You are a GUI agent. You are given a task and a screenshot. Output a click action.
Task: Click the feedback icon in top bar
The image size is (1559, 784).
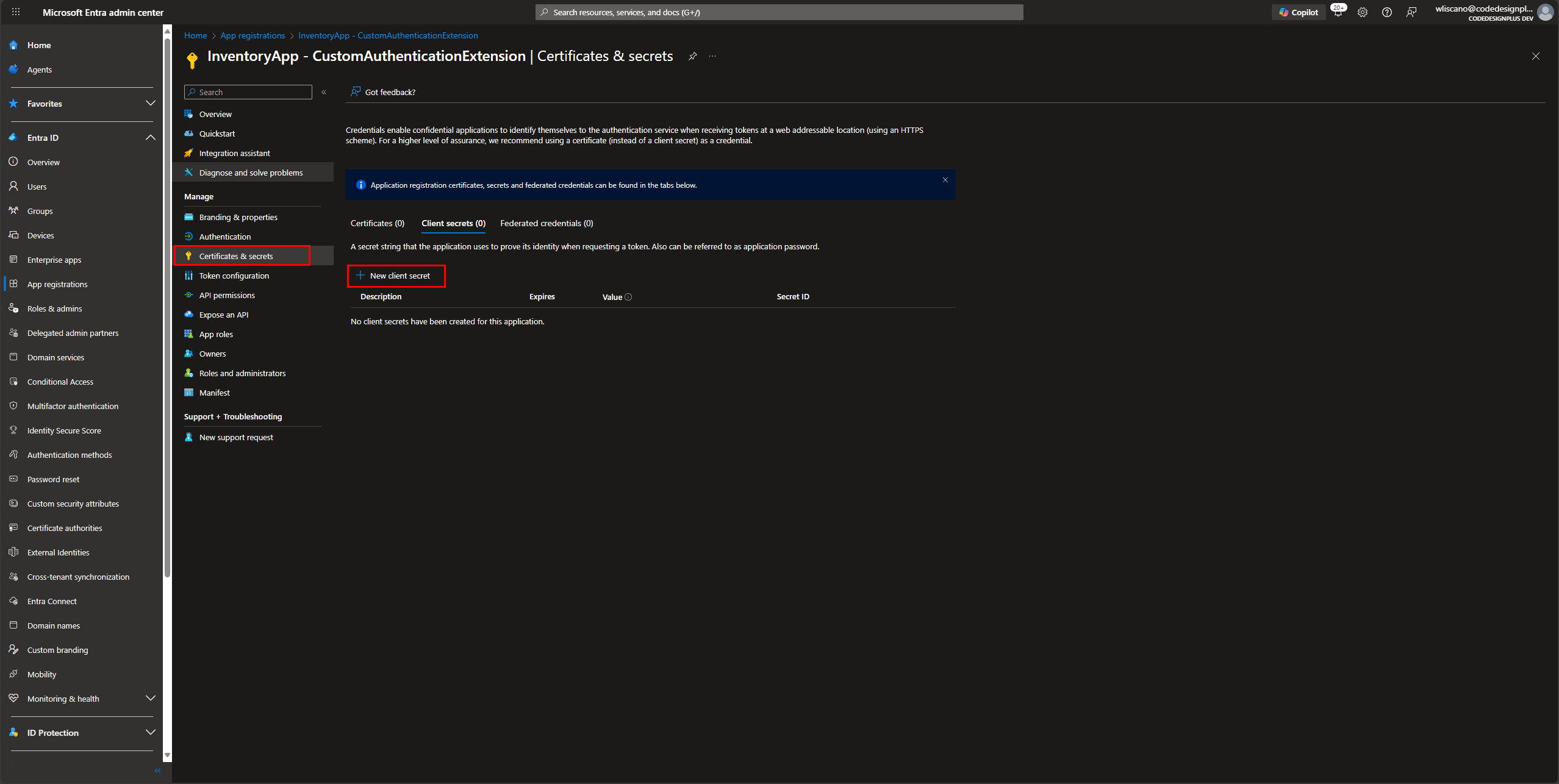(x=1411, y=12)
